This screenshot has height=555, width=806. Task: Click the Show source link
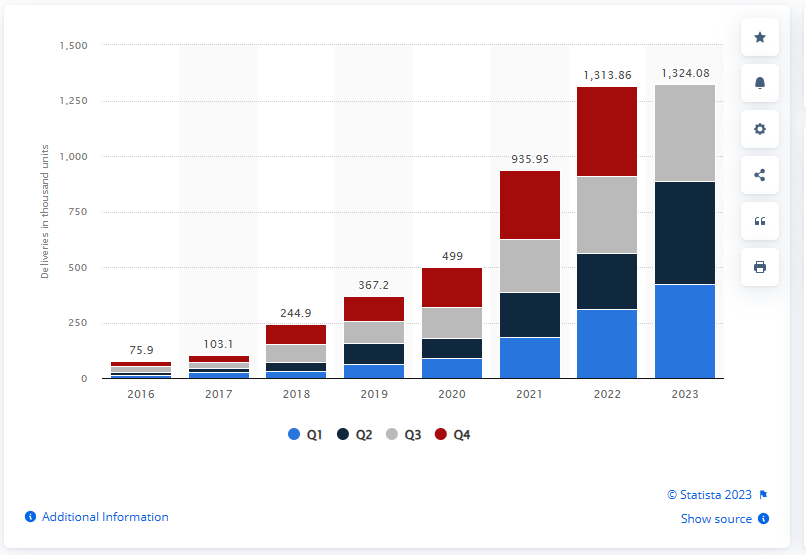pos(716,519)
